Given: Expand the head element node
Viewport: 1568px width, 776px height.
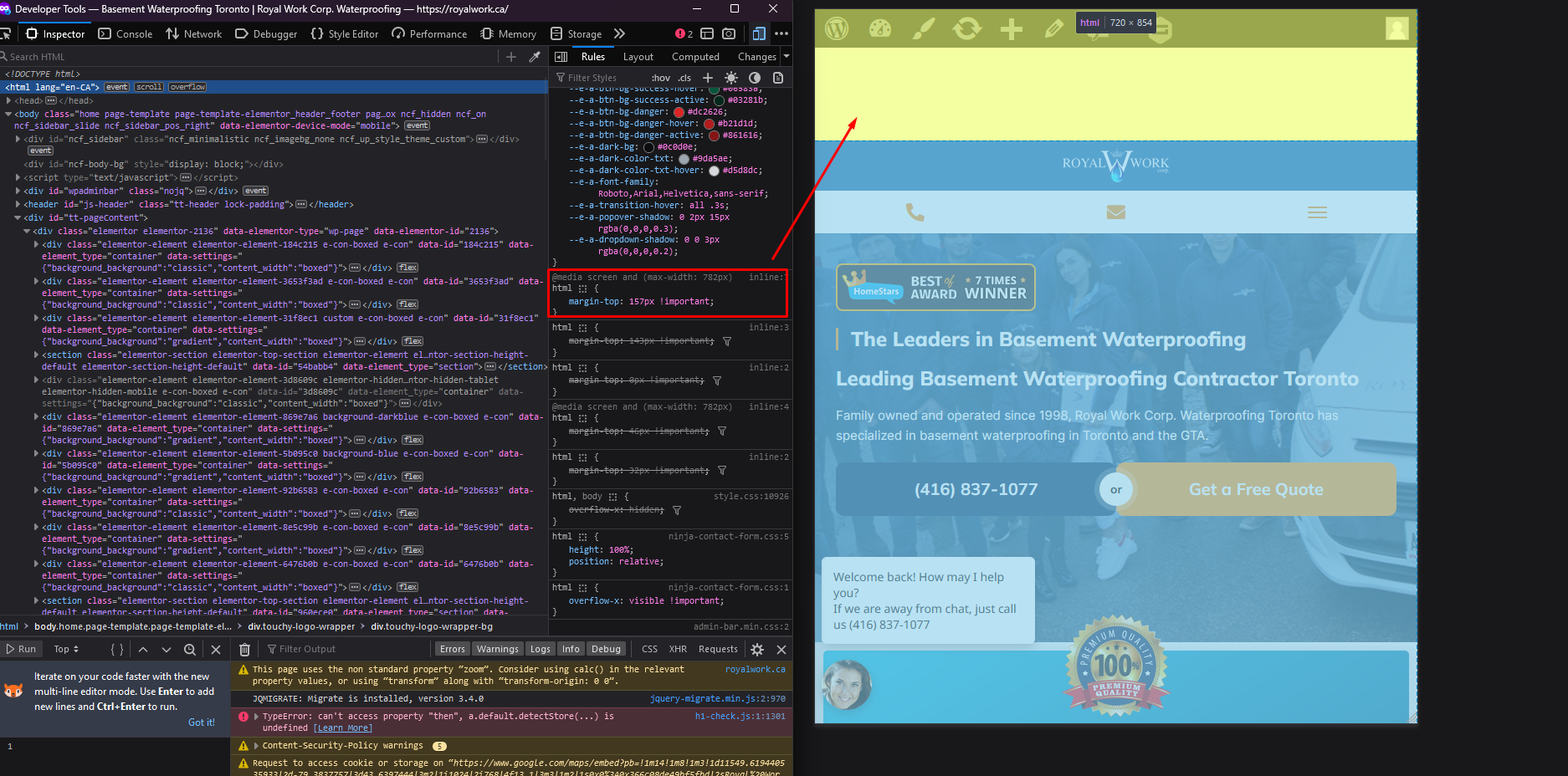Looking at the screenshot, I should coord(9,100).
